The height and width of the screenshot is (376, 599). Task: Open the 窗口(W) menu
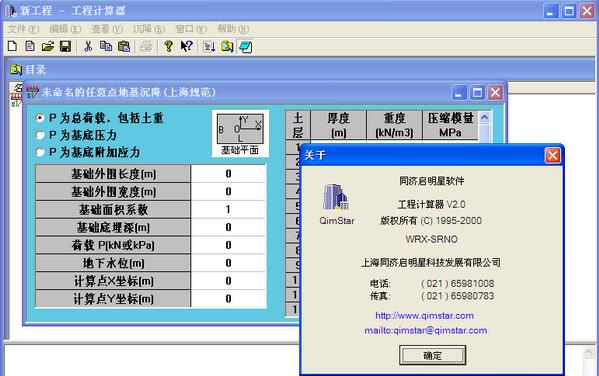click(x=191, y=29)
